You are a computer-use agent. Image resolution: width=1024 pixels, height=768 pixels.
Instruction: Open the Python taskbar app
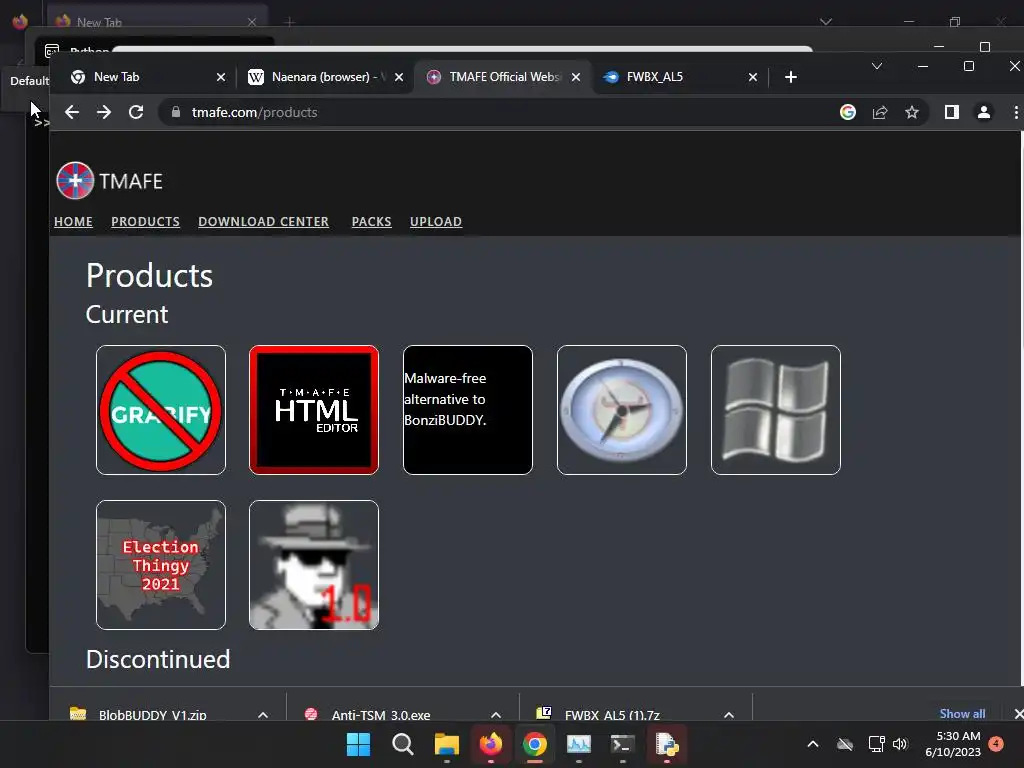pos(667,744)
